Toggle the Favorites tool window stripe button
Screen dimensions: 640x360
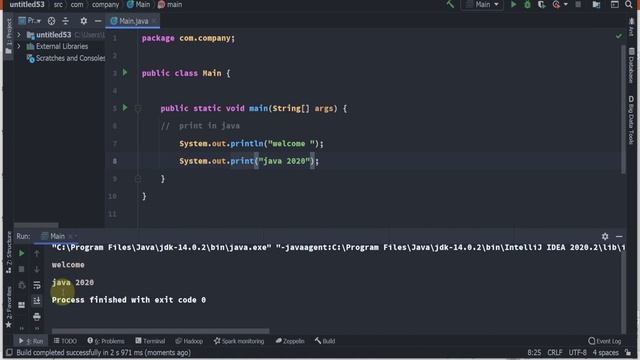point(9,307)
